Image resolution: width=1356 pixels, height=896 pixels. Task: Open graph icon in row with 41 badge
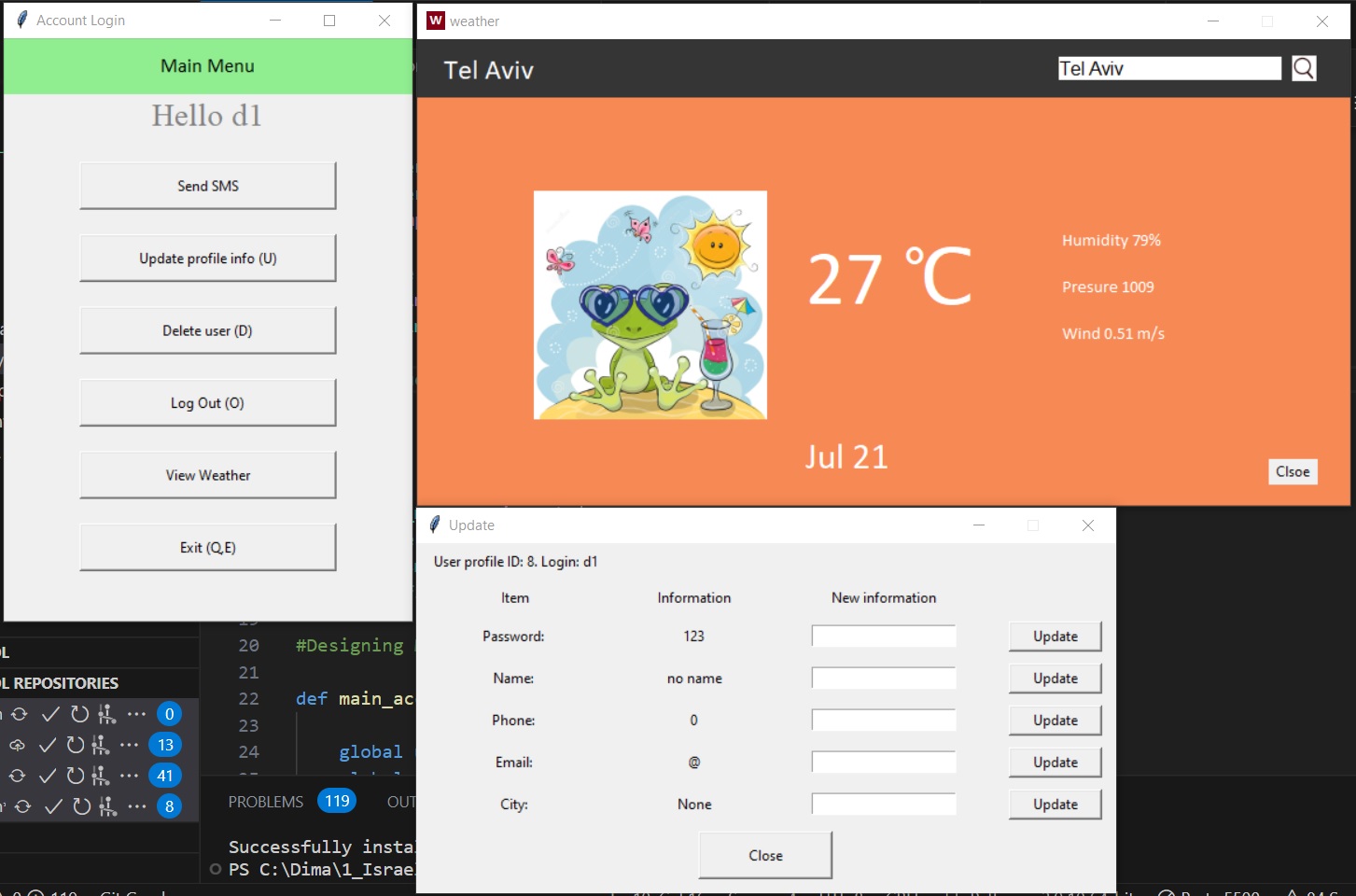(x=100, y=776)
